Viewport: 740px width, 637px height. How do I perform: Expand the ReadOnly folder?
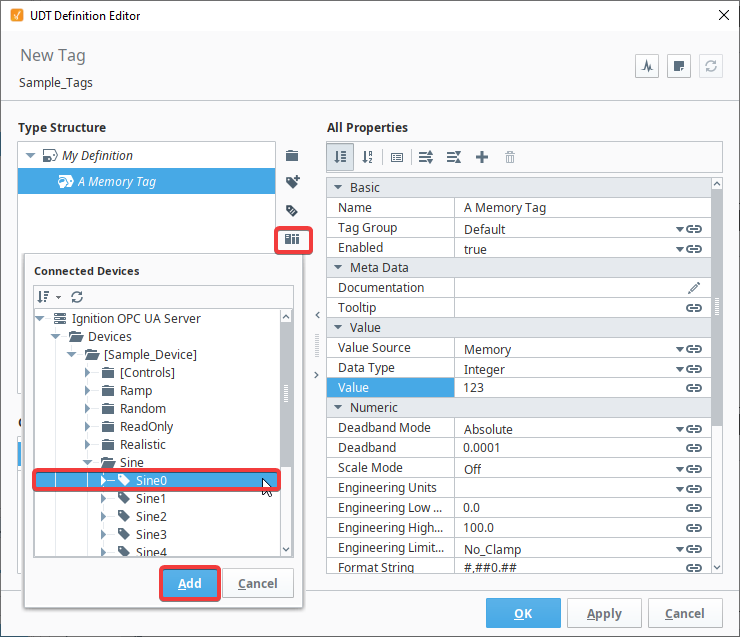(87, 427)
